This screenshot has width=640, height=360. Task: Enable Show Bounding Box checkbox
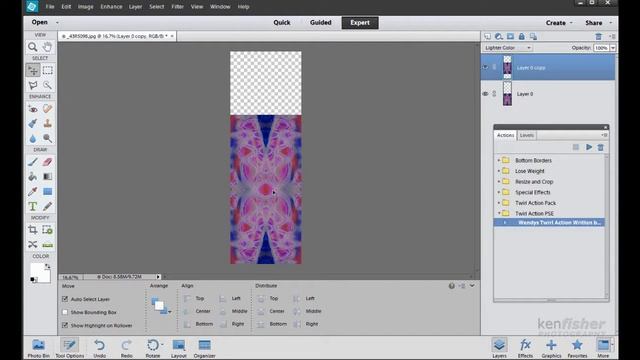65,312
